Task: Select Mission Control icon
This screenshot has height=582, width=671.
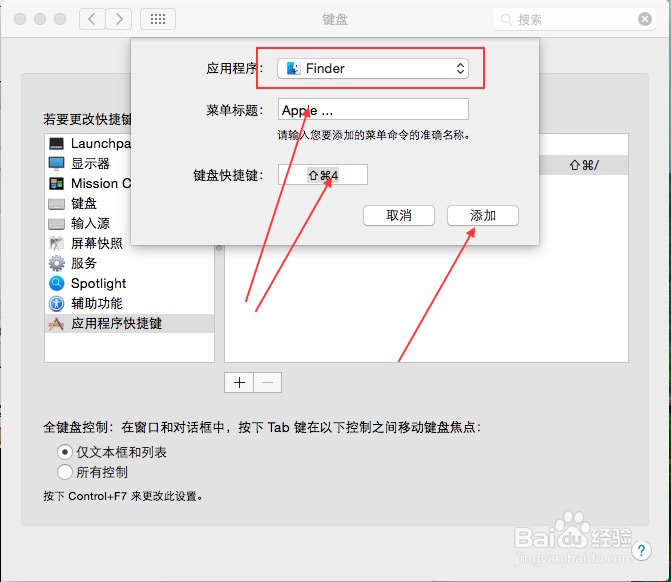Action: [x=56, y=184]
